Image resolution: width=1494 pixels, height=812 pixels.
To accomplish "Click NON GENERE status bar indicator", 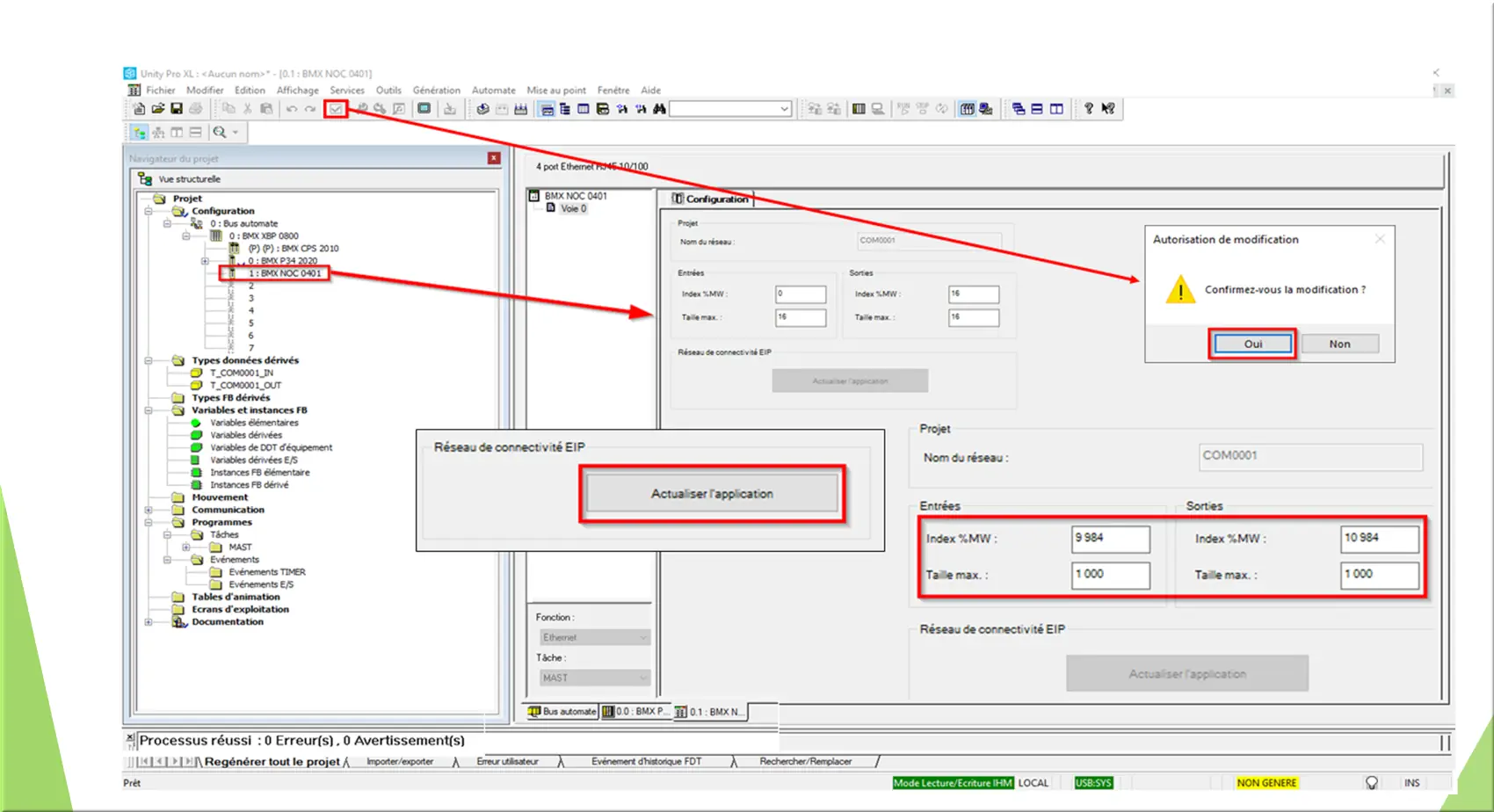I will [x=1266, y=782].
